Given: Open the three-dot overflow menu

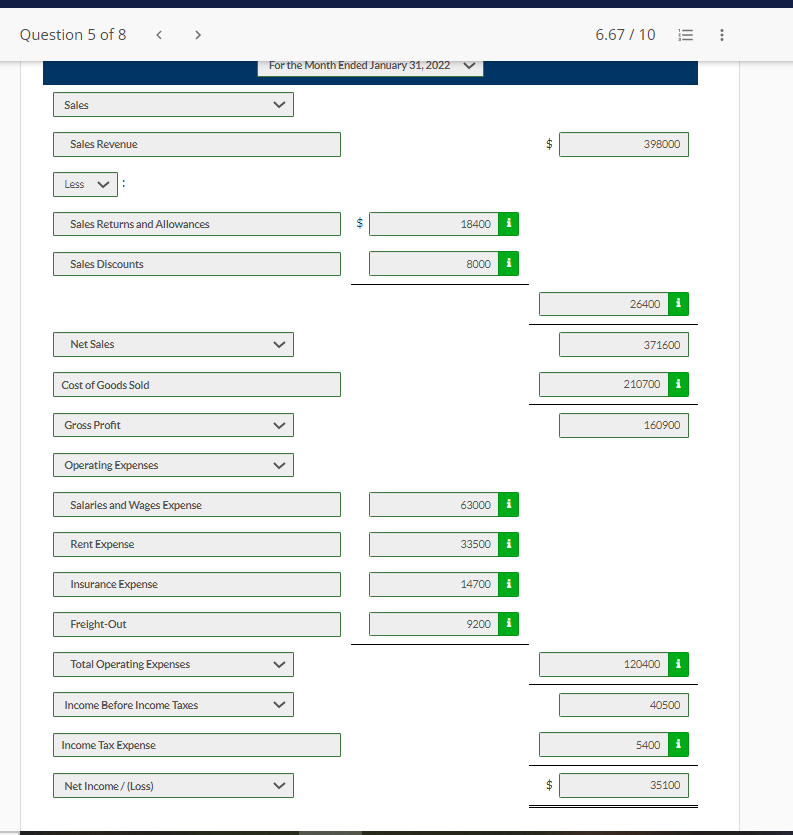Looking at the screenshot, I should tap(722, 34).
